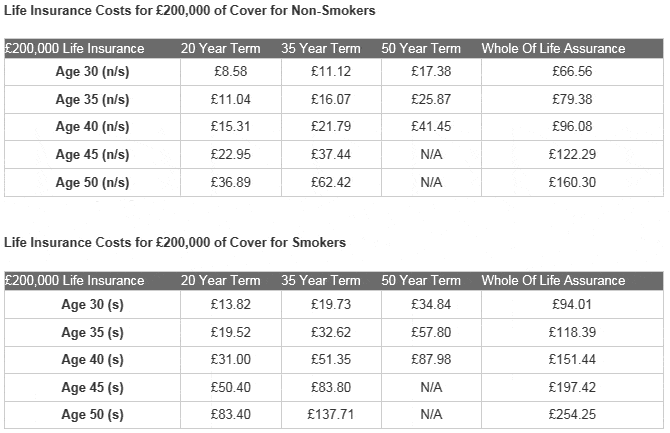Viewport: 670px width, 433px height.
Task: Click the Age 45 (n/s) row label
Action: point(92,154)
